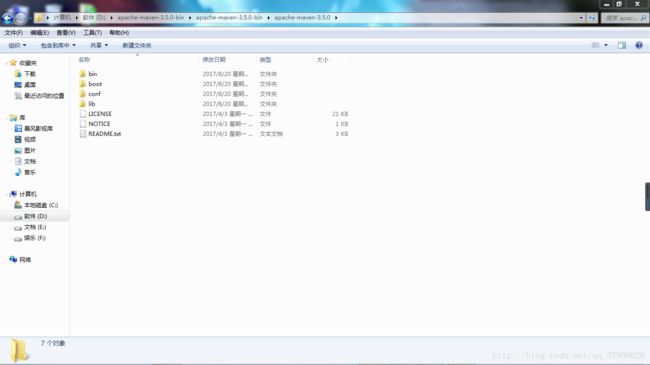Viewport: 650px width, 365px height.
Task: Open the Organize toolbar dropdown
Action: point(17,45)
